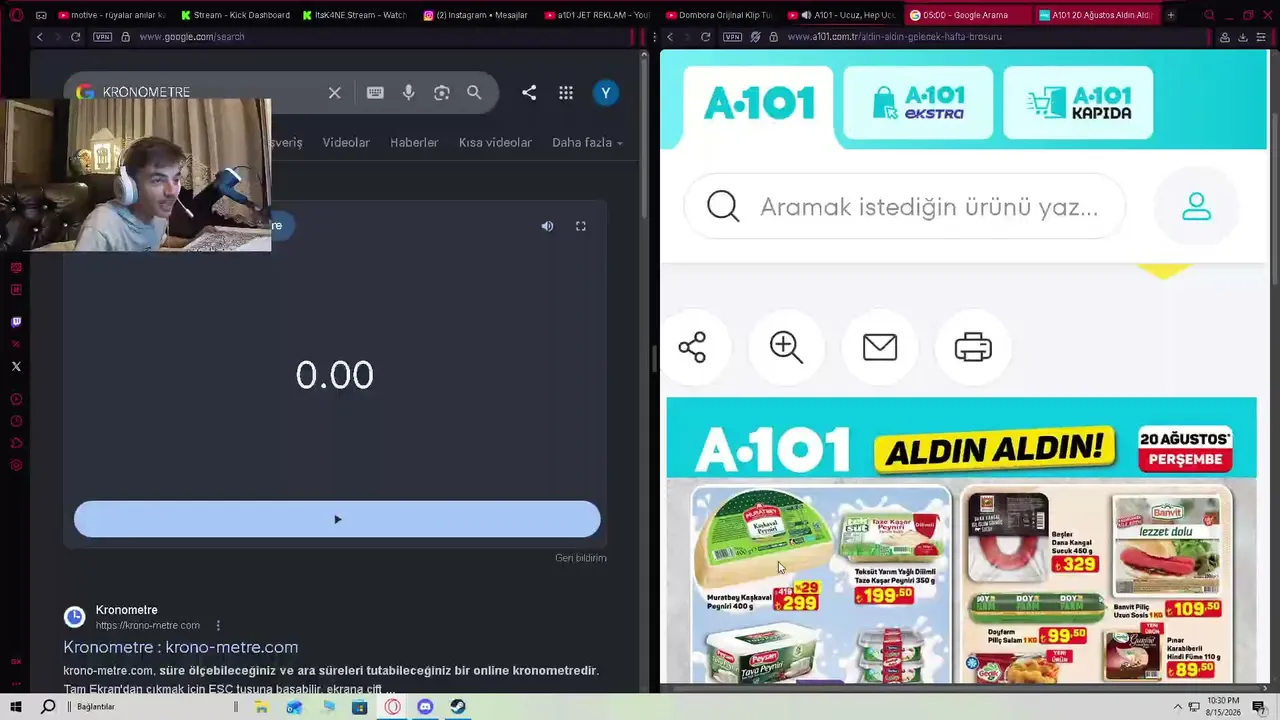The image size is (1280, 720).
Task: Expand the Daha fazla dropdown
Action: [x=587, y=142]
